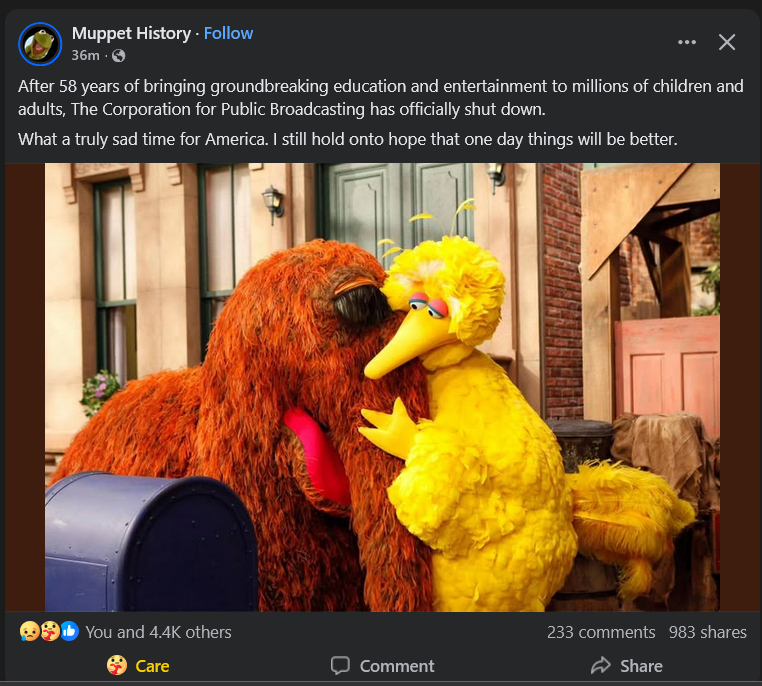The width and height of the screenshot is (762, 686).
Task: Show the 983 shares list
Action: tap(708, 632)
